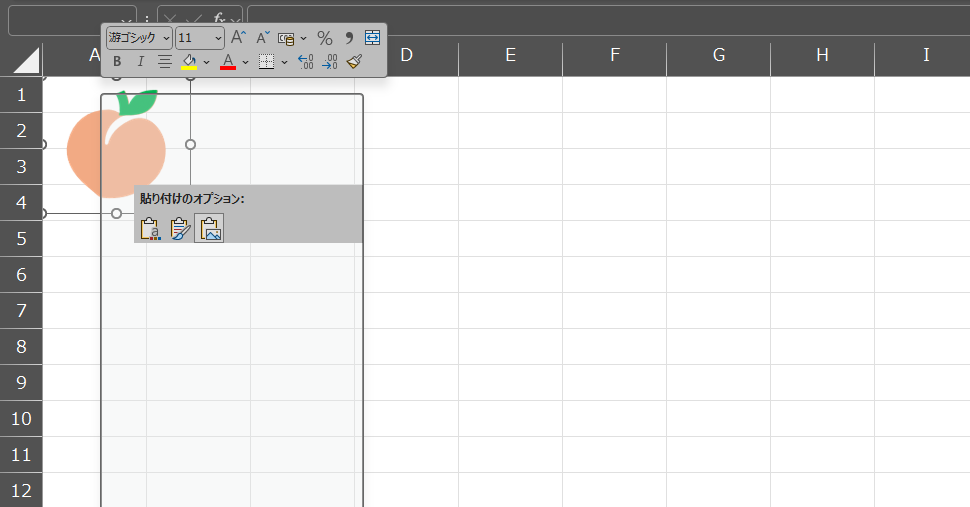Screen dimensions: 970x507
Task: Toggle center alignment in mini toolbar
Action: pyautogui.click(x=165, y=62)
